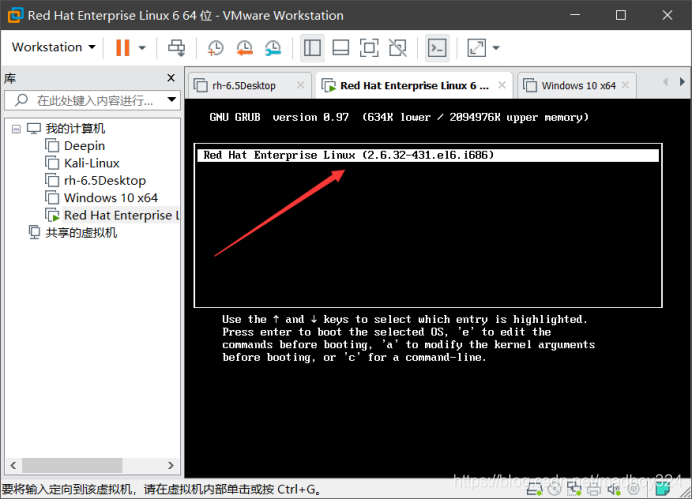Toggle the console view icon
Image resolution: width=692 pixels, height=500 pixels.
[x=437, y=48]
